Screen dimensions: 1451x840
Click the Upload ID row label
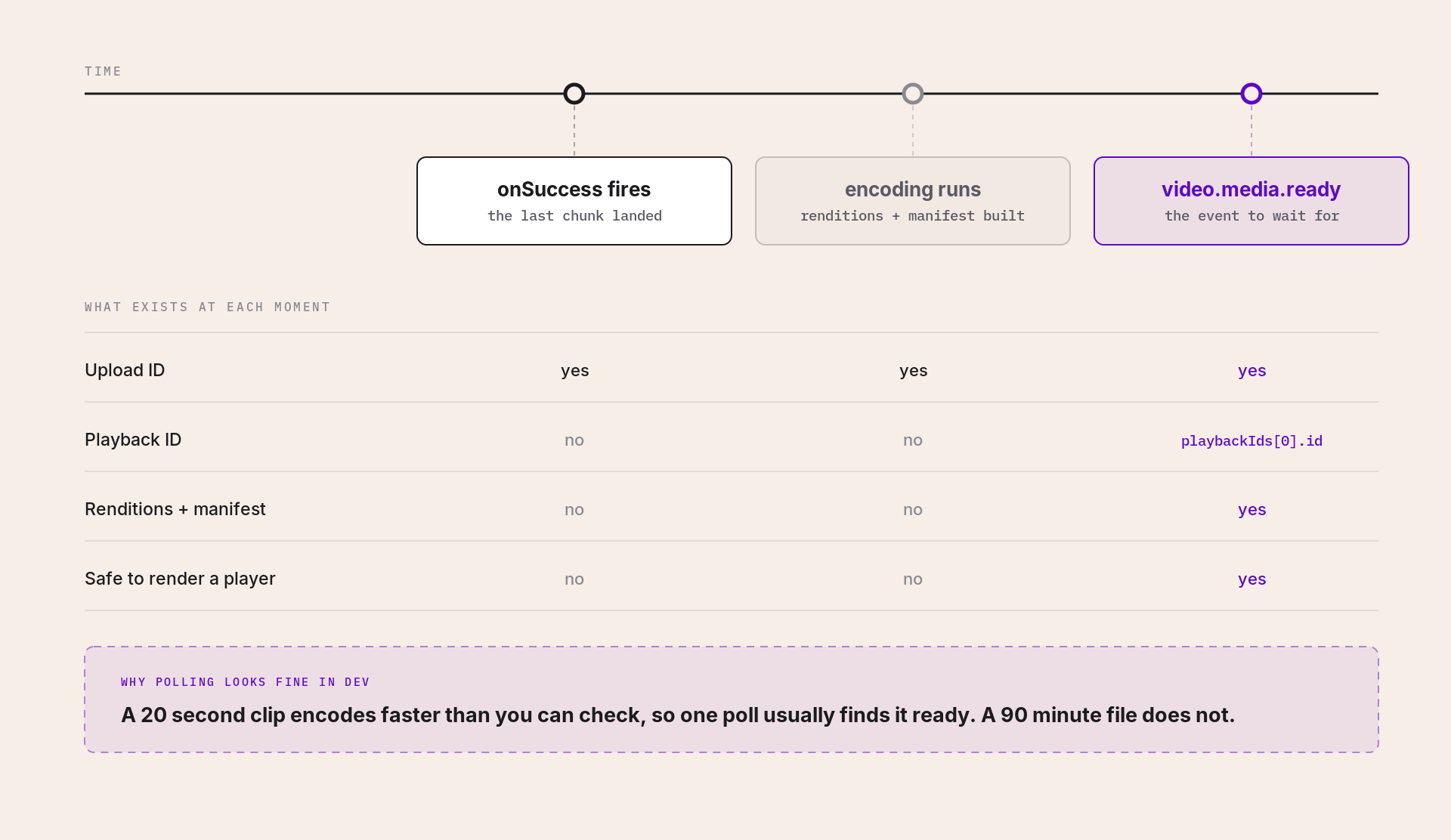click(125, 370)
